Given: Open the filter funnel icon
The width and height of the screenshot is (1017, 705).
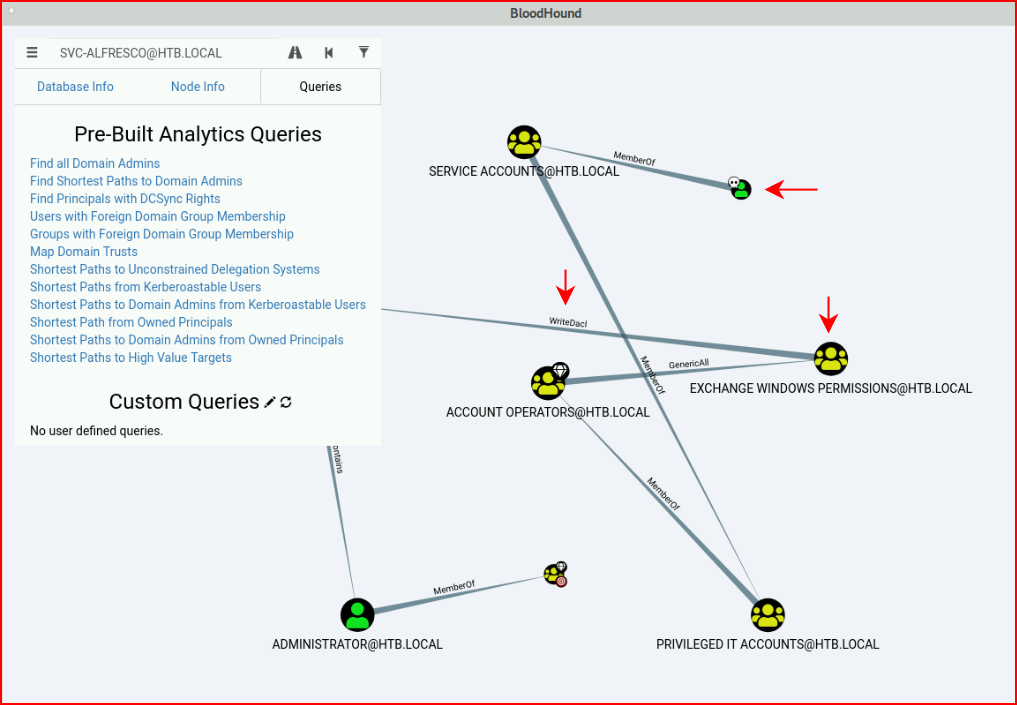Looking at the screenshot, I should point(364,52).
